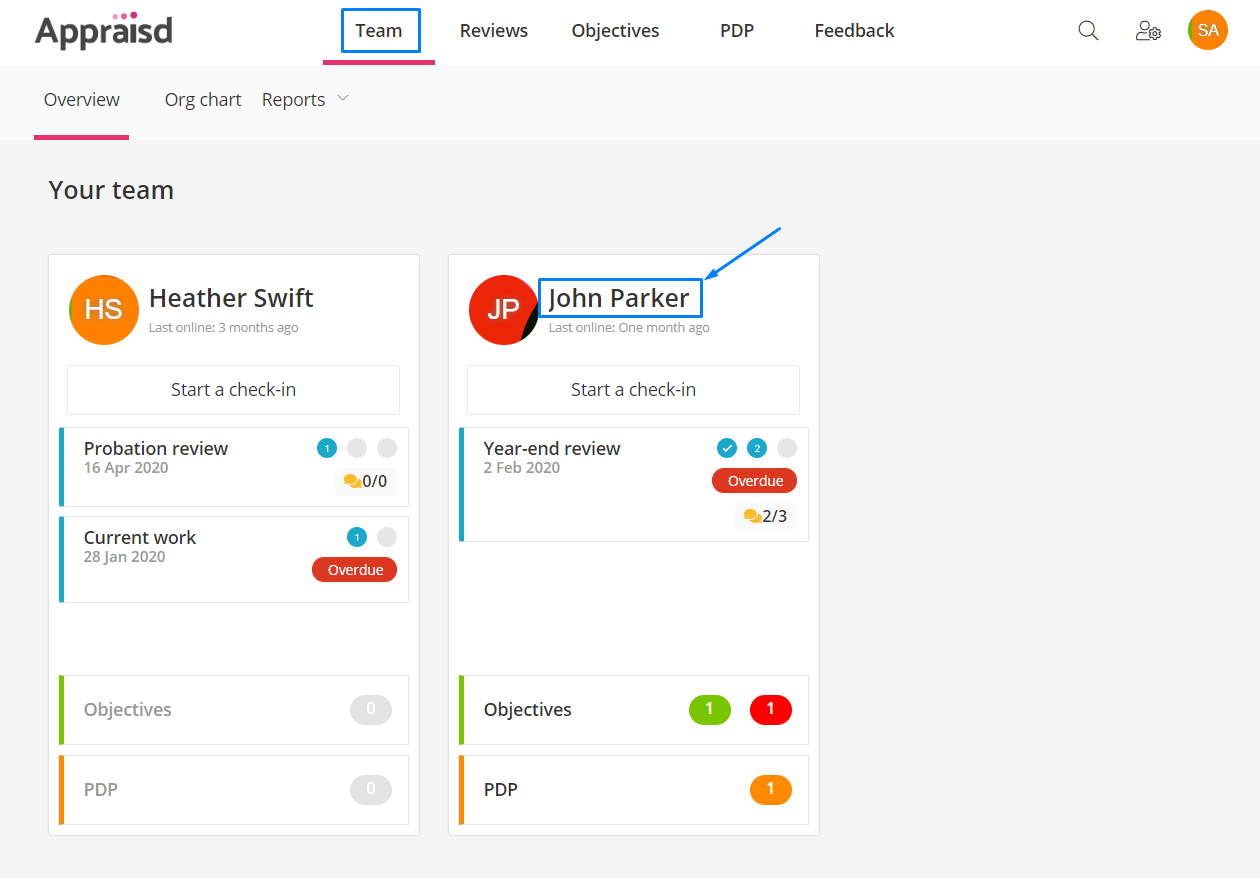The height and width of the screenshot is (878, 1260).
Task: Click the '2 Feb 2020' date text
Action: (x=522, y=468)
